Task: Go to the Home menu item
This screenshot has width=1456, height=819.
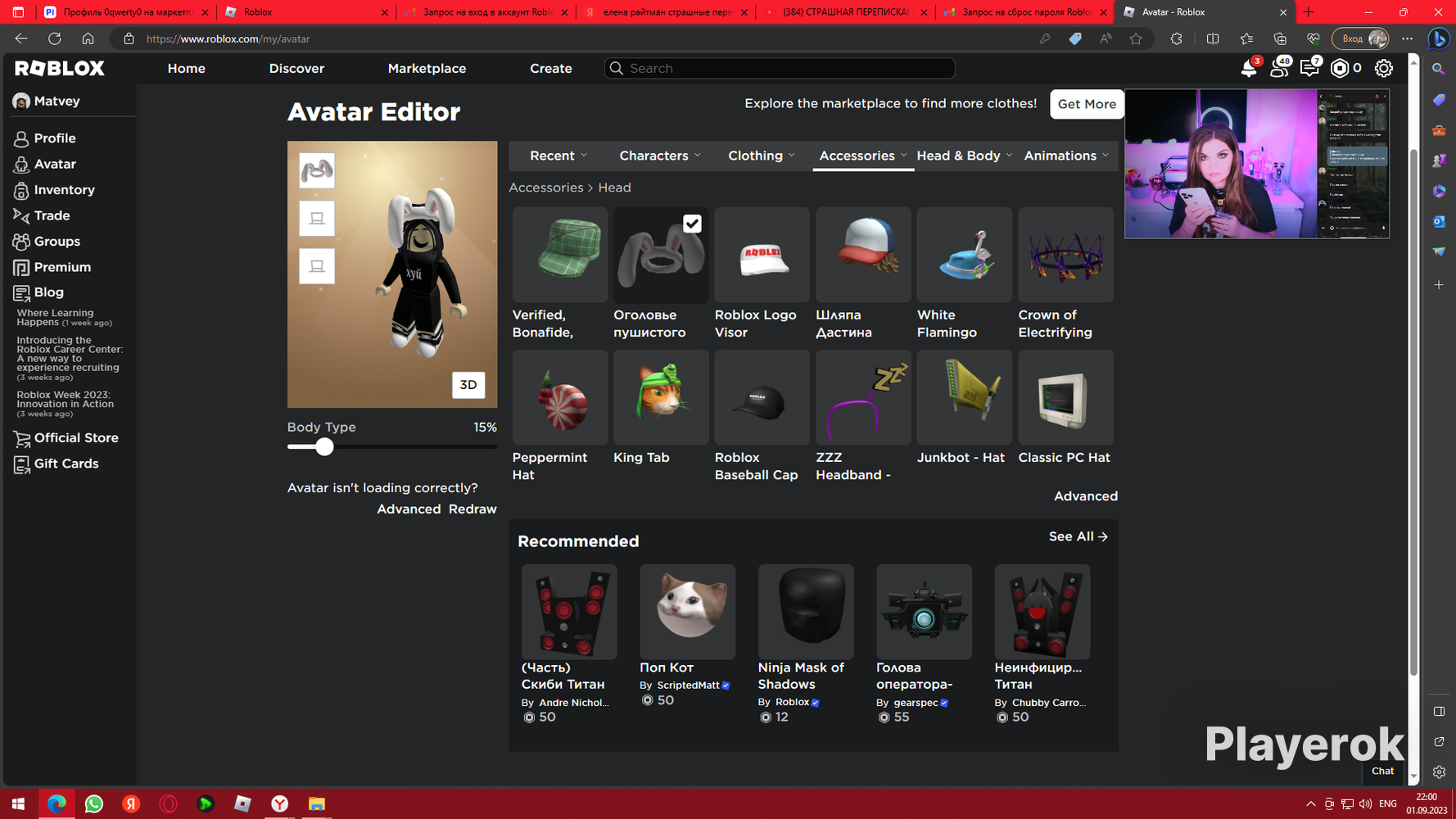Action: point(187,69)
